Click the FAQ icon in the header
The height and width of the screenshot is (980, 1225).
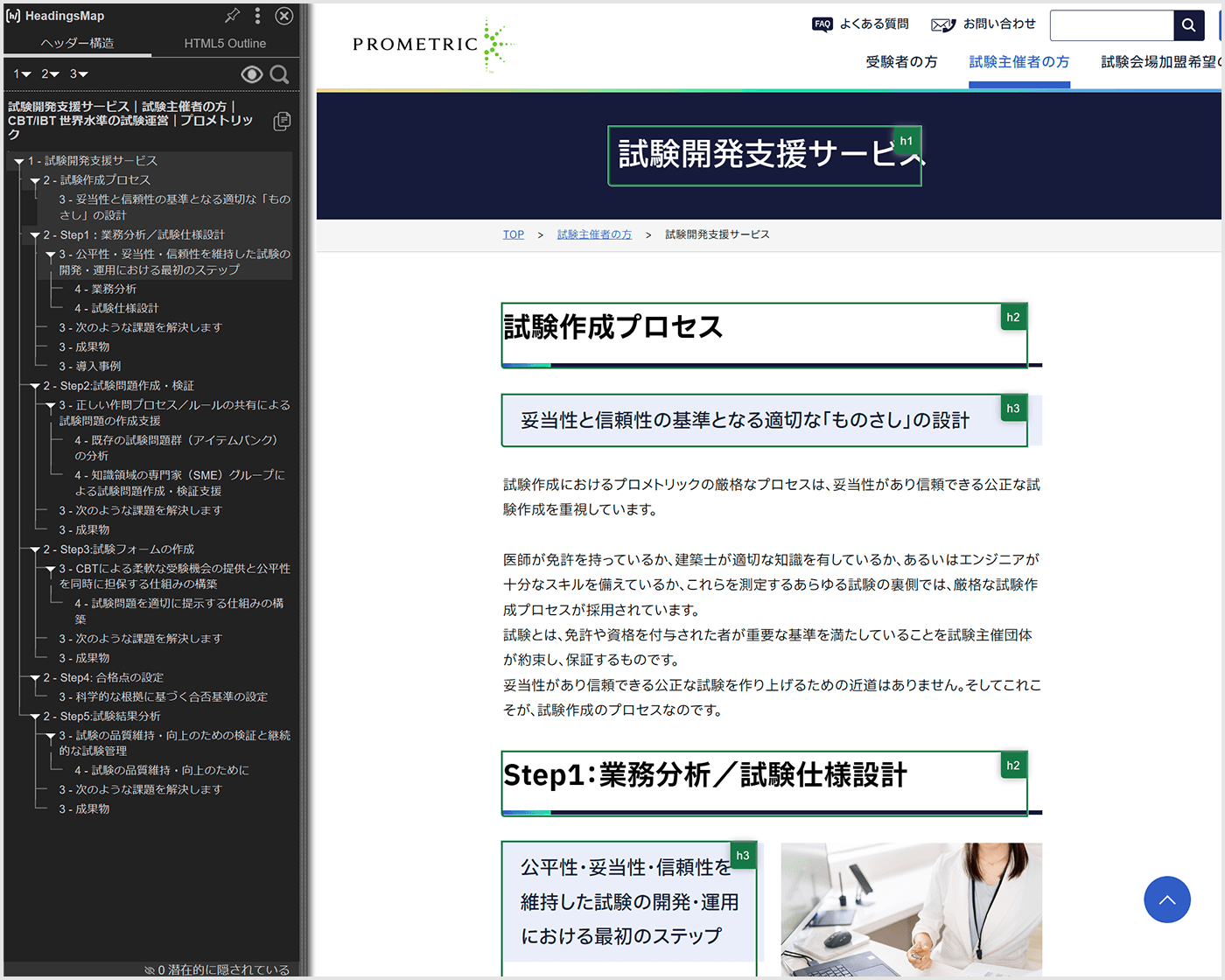point(822,24)
